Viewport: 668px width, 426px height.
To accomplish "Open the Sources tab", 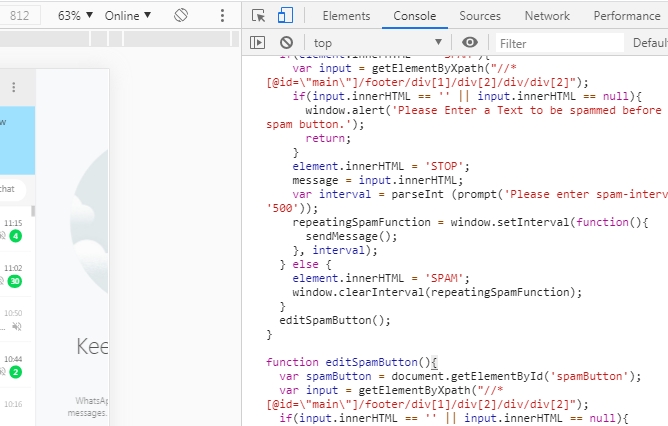I will click(480, 16).
